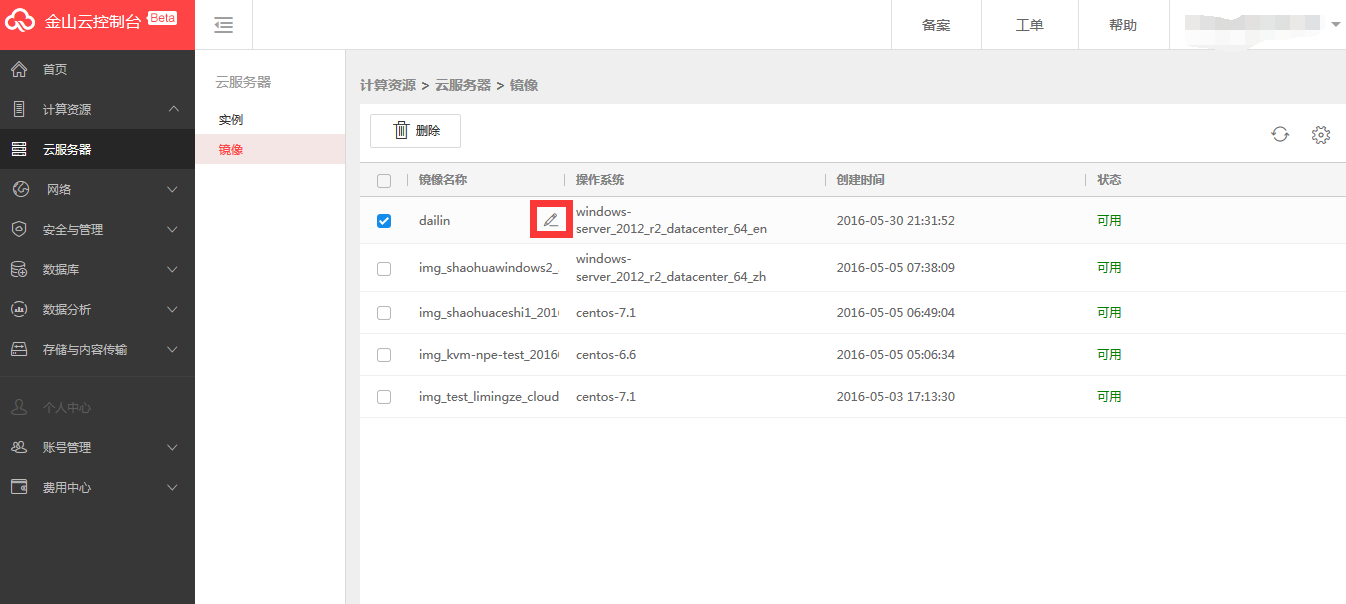Select 实例 in the submenu
Image resolution: width=1346 pixels, height=604 pixels.
[x=231, y=120]
